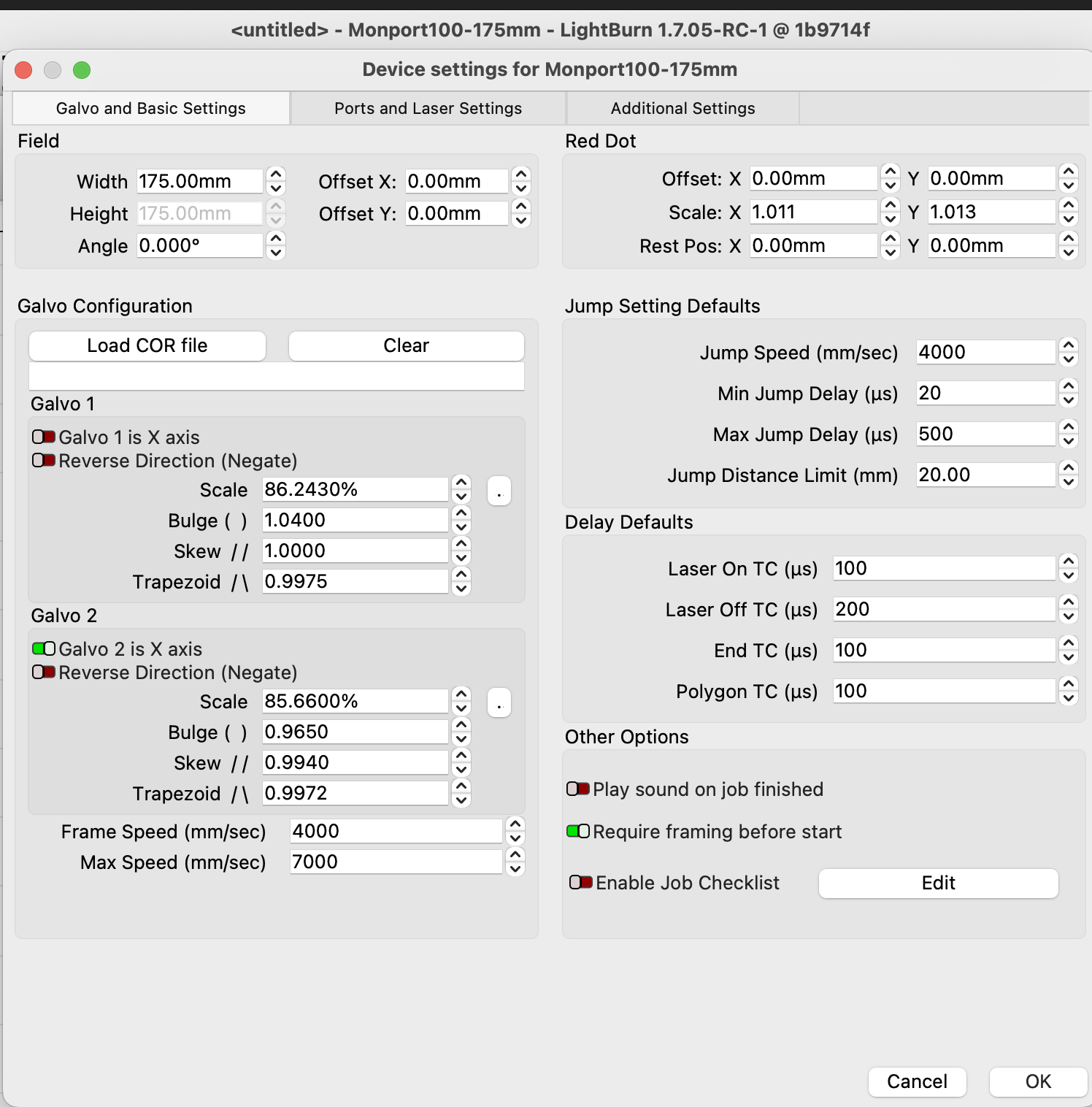Clear the loaded COR file
Screen dimensions: 1092x1107
(407, 345)
